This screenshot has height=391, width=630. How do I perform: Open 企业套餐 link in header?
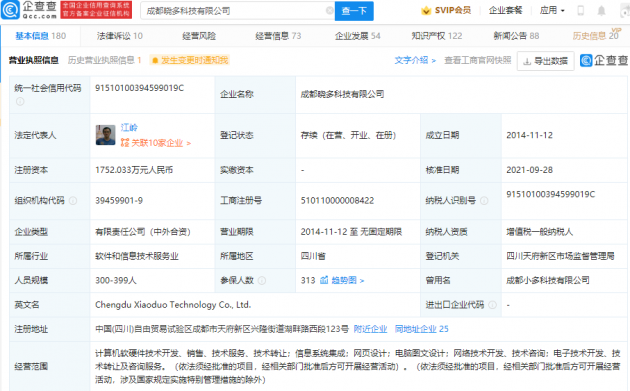click(505, 10)
